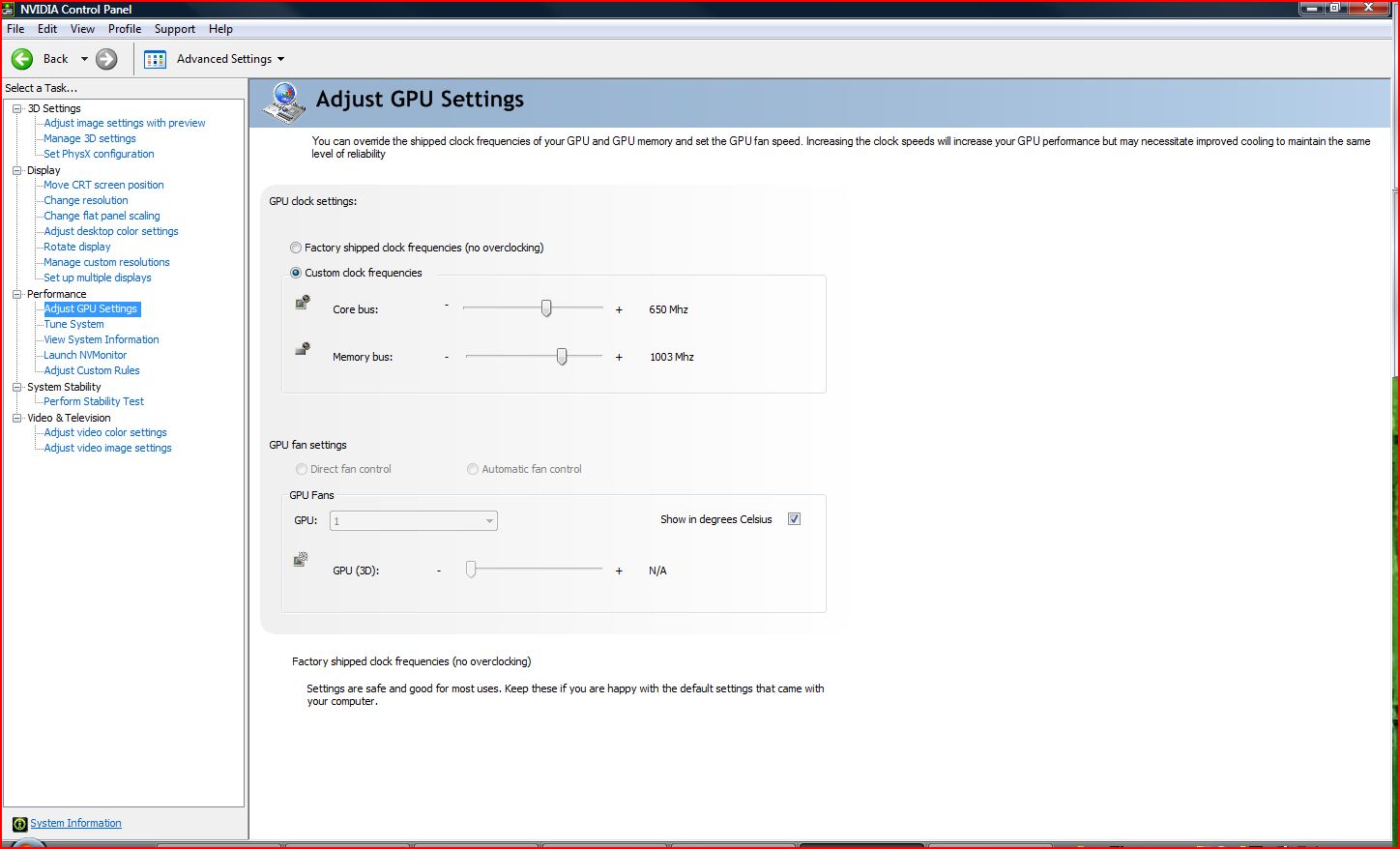Viewport: 1400px width, 849px height.
Task: Decrease Core bus with minus button
Action: [x=447, y=306]
